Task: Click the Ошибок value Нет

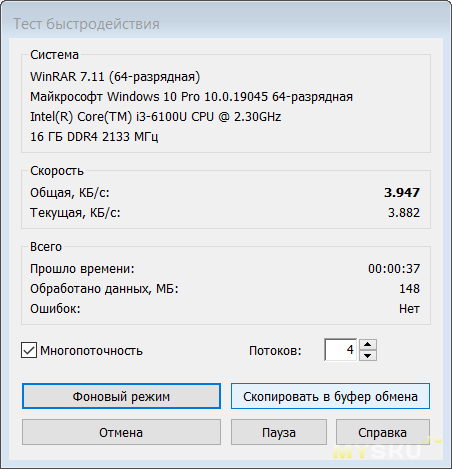Action: (409, 309)
